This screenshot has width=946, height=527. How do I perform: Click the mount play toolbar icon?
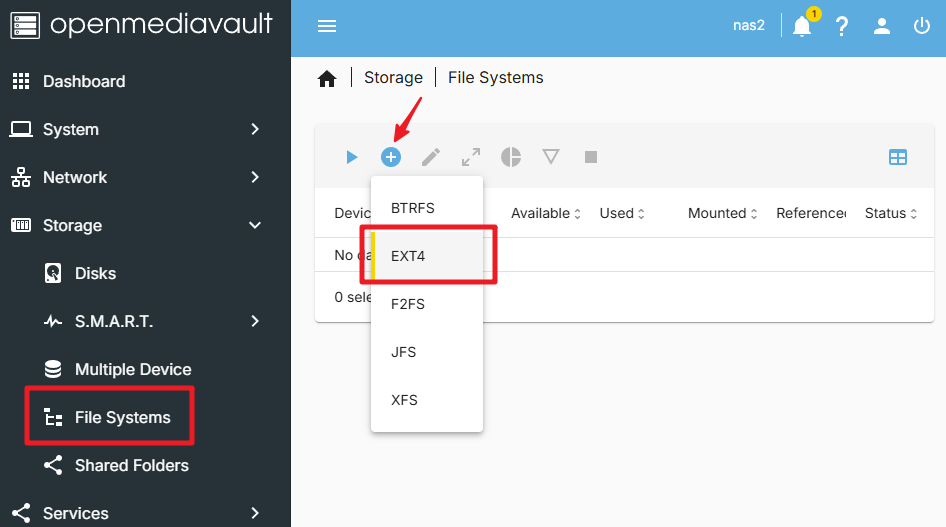(x=352, y=157)
